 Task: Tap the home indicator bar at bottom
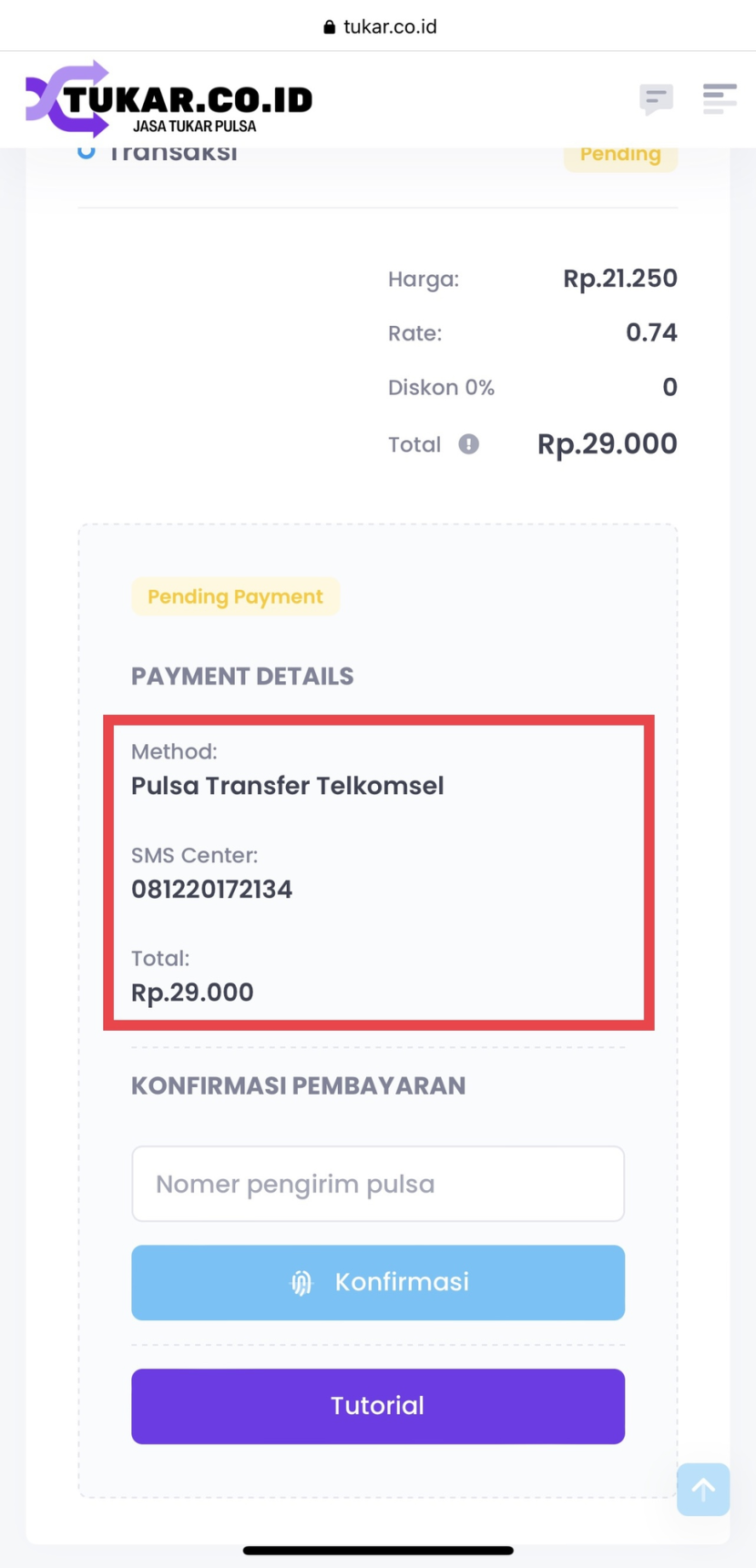click(x=378, y=1550)
